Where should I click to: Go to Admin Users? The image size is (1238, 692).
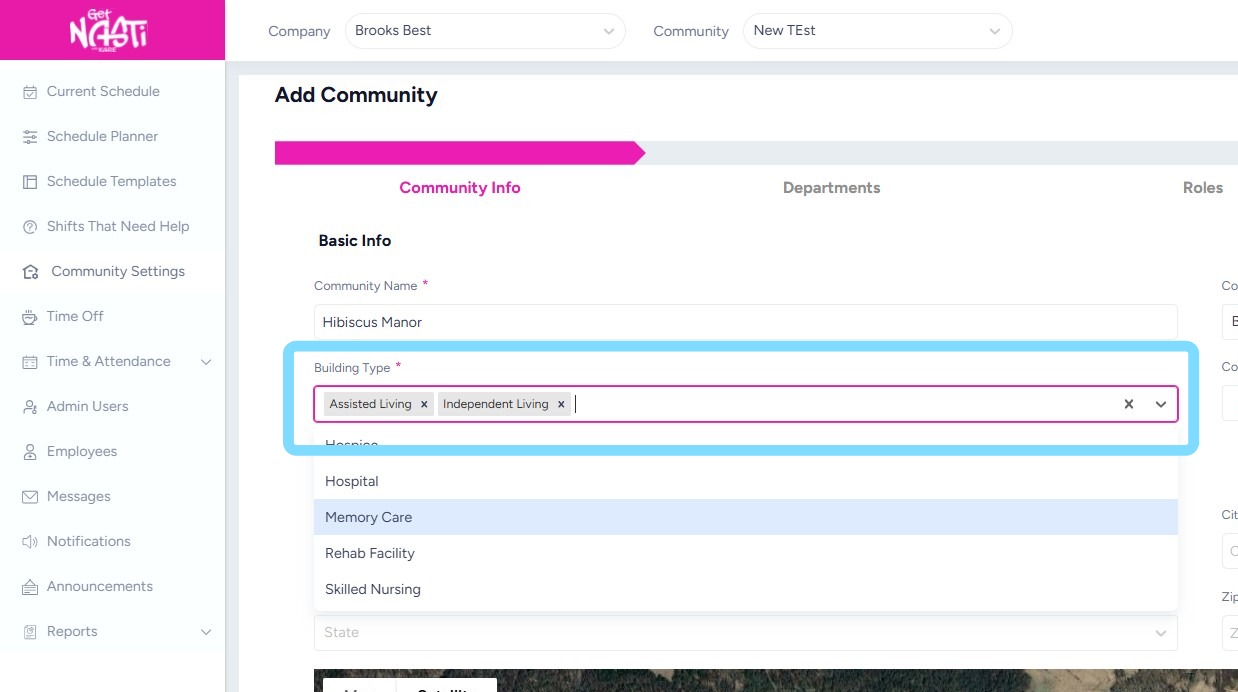pyautogui.click(x=87, y=406)
